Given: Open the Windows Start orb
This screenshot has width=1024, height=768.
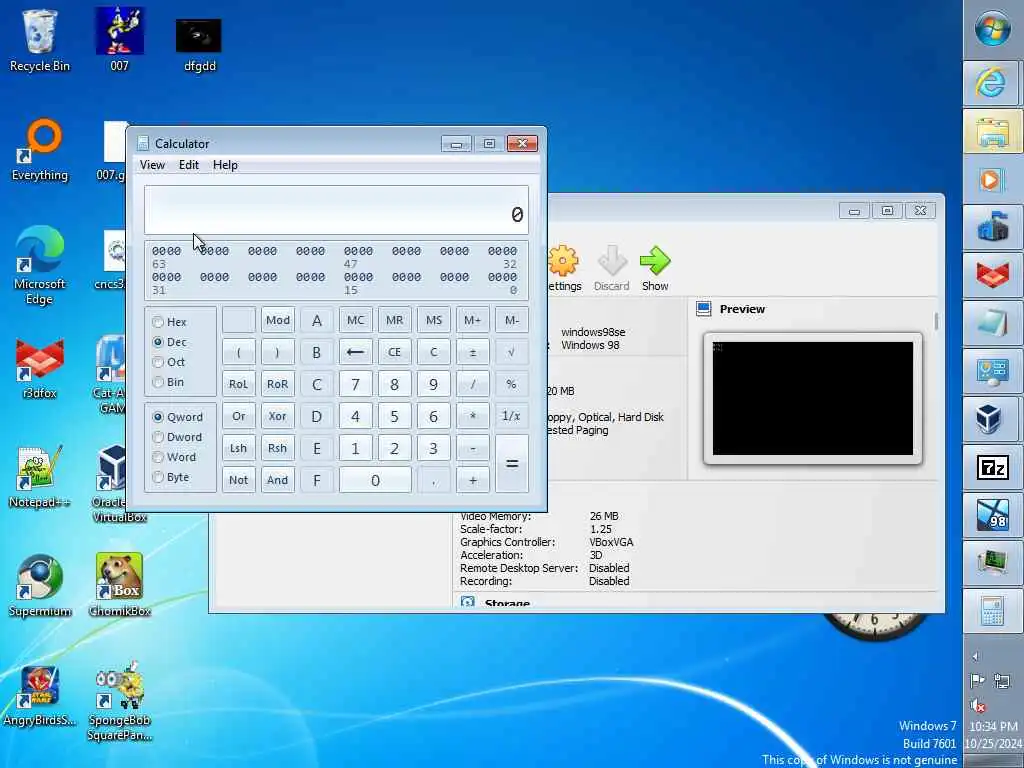Looking at the screenshot, I should click(x=993, y=29).
